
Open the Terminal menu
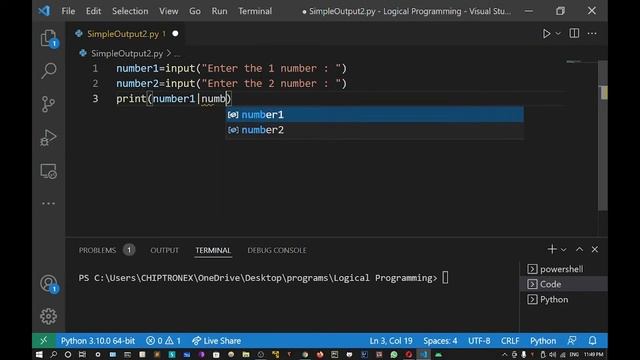255,11
